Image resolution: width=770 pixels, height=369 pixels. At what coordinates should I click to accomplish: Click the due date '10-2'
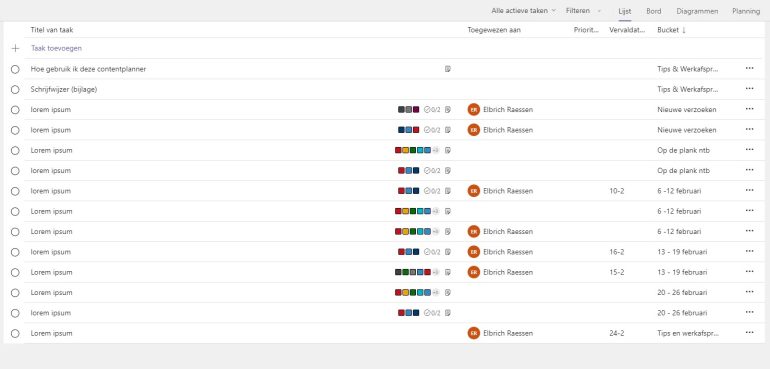click(x=616, y=191)
